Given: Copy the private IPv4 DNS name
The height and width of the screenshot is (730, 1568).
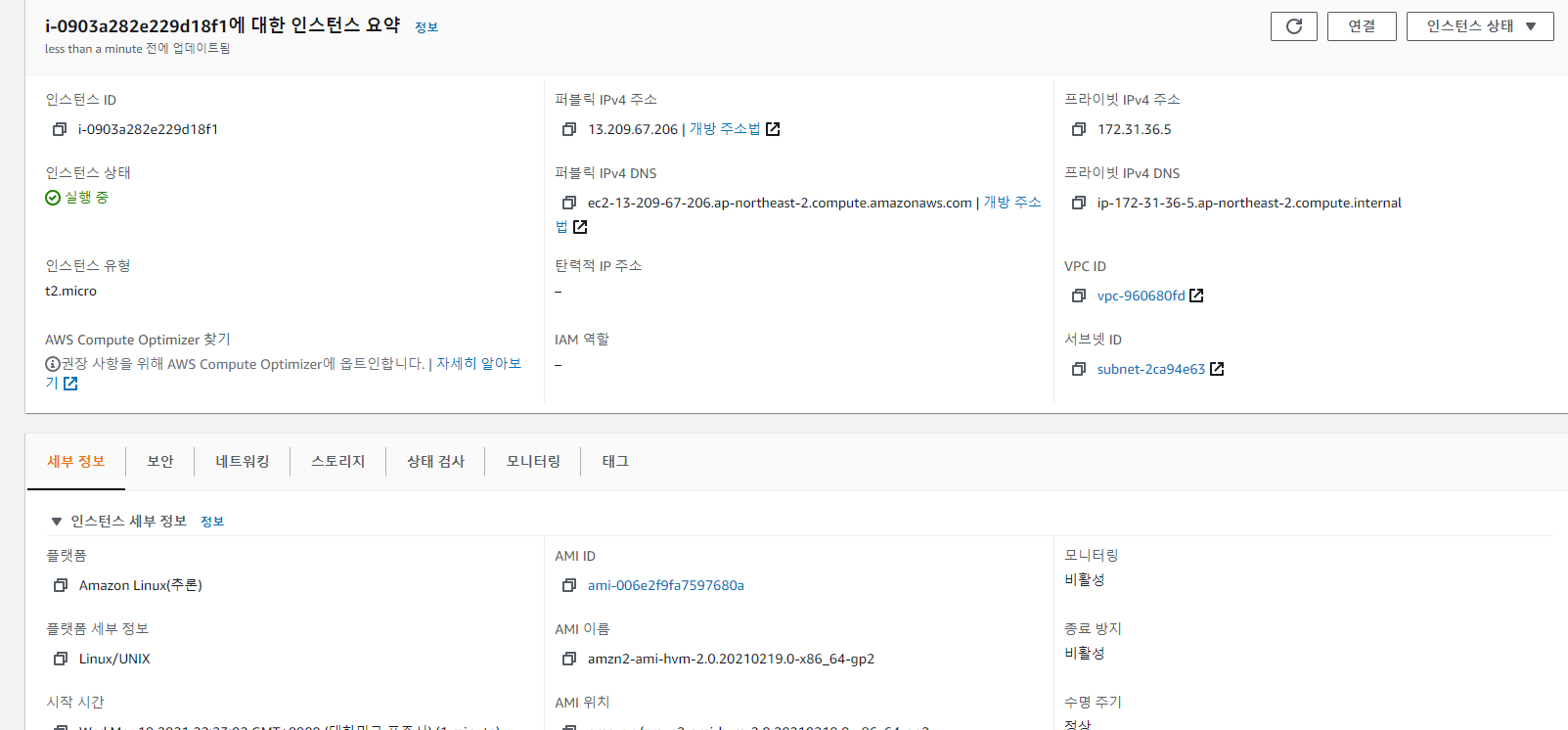Looking at the screenshot, I should pyautogui.click(x=1079, y=203).
